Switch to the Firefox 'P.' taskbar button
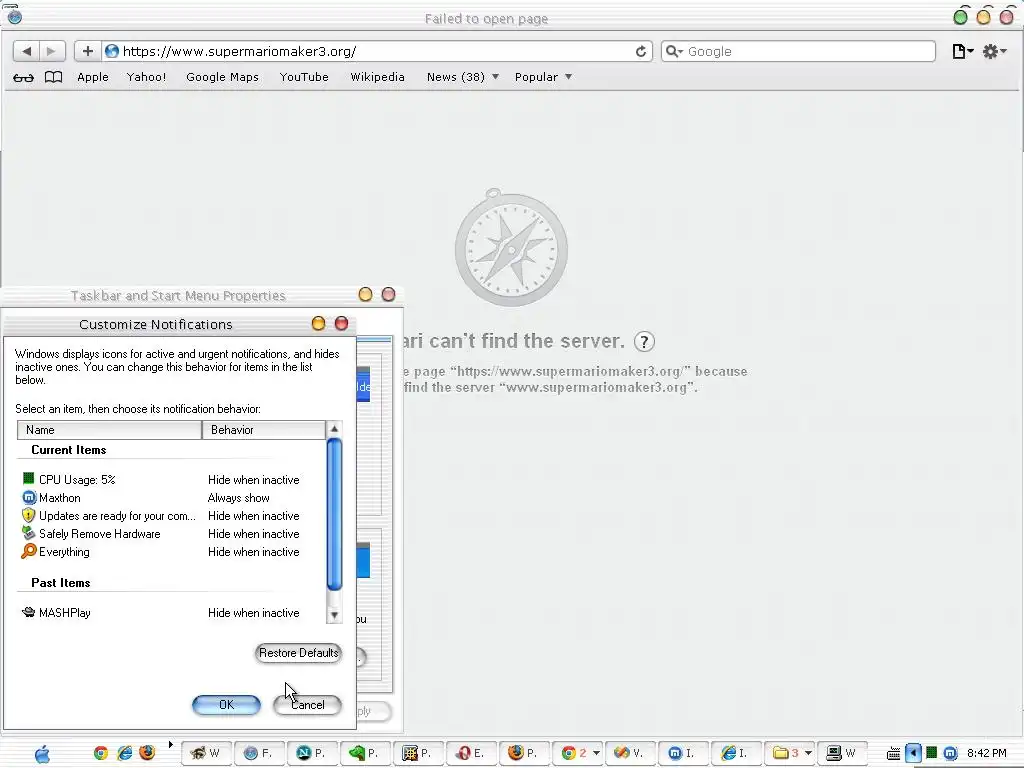Screen dimensions: 1024x768 click(x=524, y=753)
